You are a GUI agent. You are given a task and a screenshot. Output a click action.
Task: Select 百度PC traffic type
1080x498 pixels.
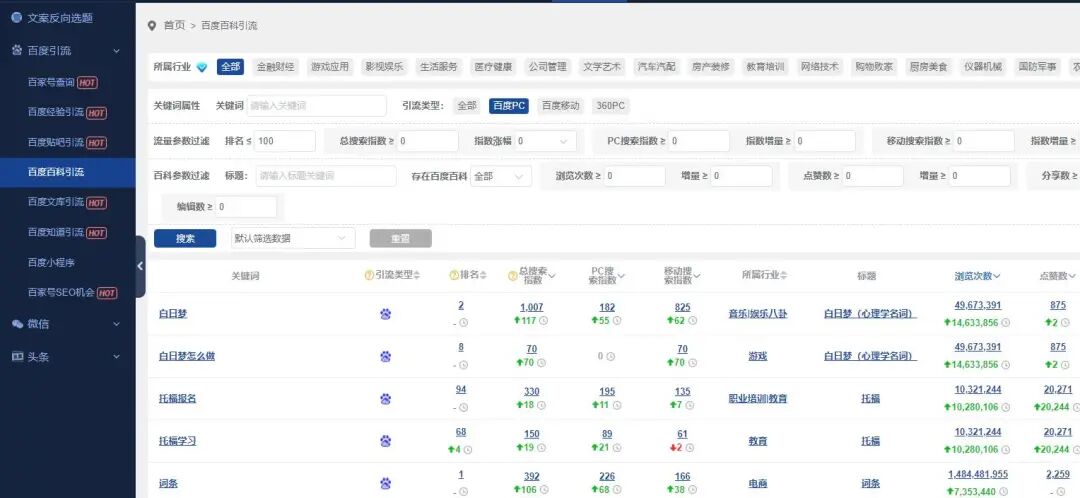[509, 105]
